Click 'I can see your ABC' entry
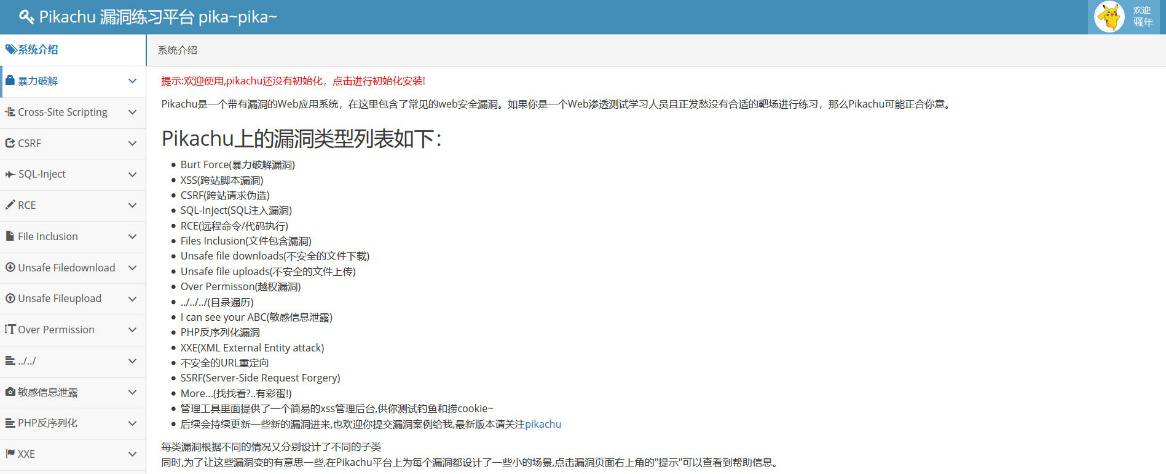This screenshot has height=474, width=1166. [256, 317]
